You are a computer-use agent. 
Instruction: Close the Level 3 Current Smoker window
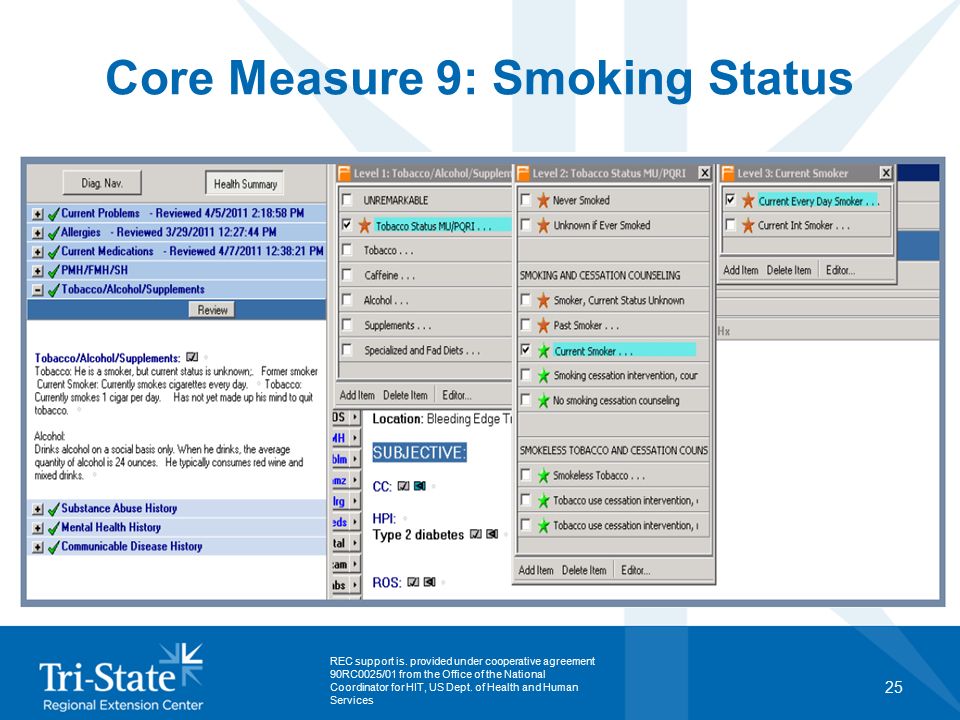point(885,173)
